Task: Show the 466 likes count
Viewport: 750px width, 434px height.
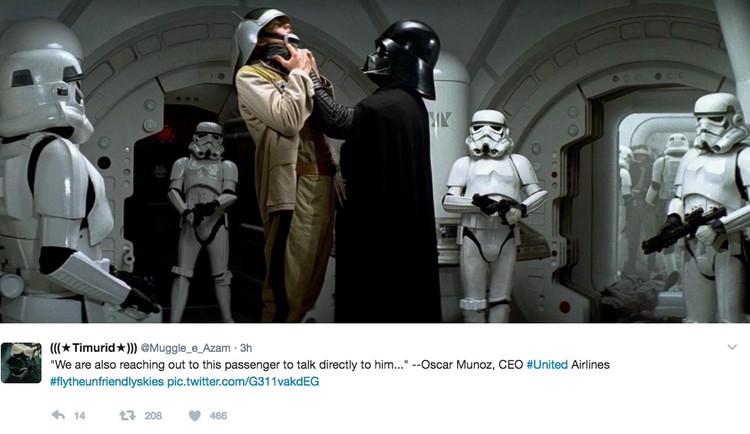Action: coord(218,416)
